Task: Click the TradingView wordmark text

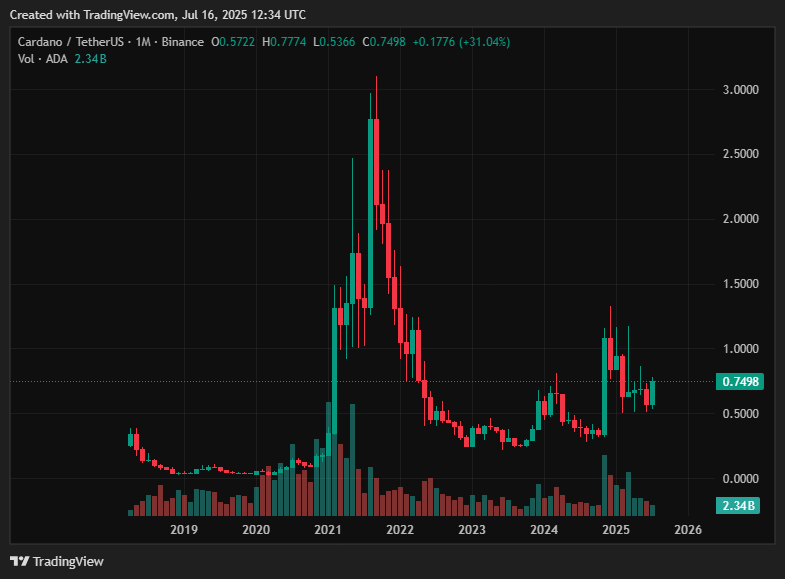Action: pyautogui.click(x=68, y=561)
